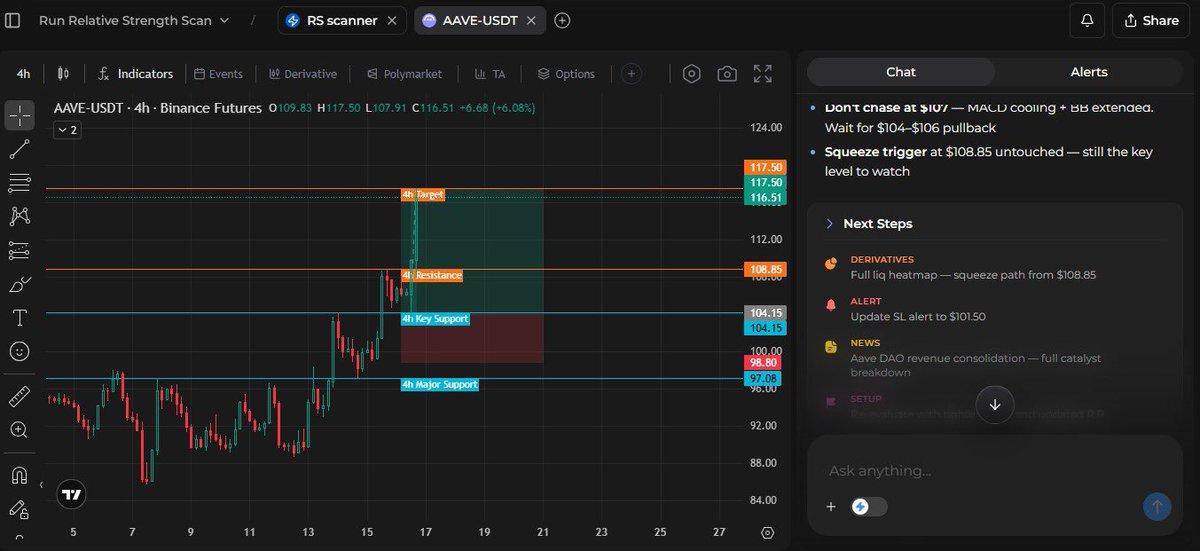The height and width of the screenshot is (551, 1200).
Task: Switch to the Chat tab
Action: pyautogui.click(x=901, y=72)
